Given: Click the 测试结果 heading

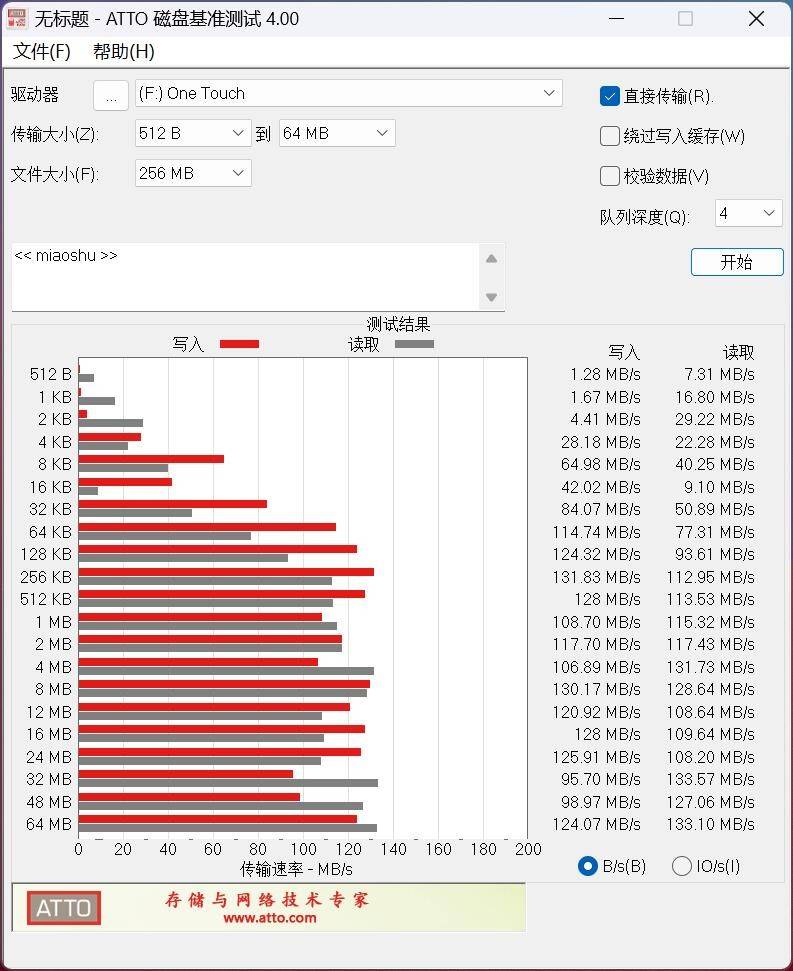Looking at the screenshot, I should pyautogui.click(x=398, y=324).
